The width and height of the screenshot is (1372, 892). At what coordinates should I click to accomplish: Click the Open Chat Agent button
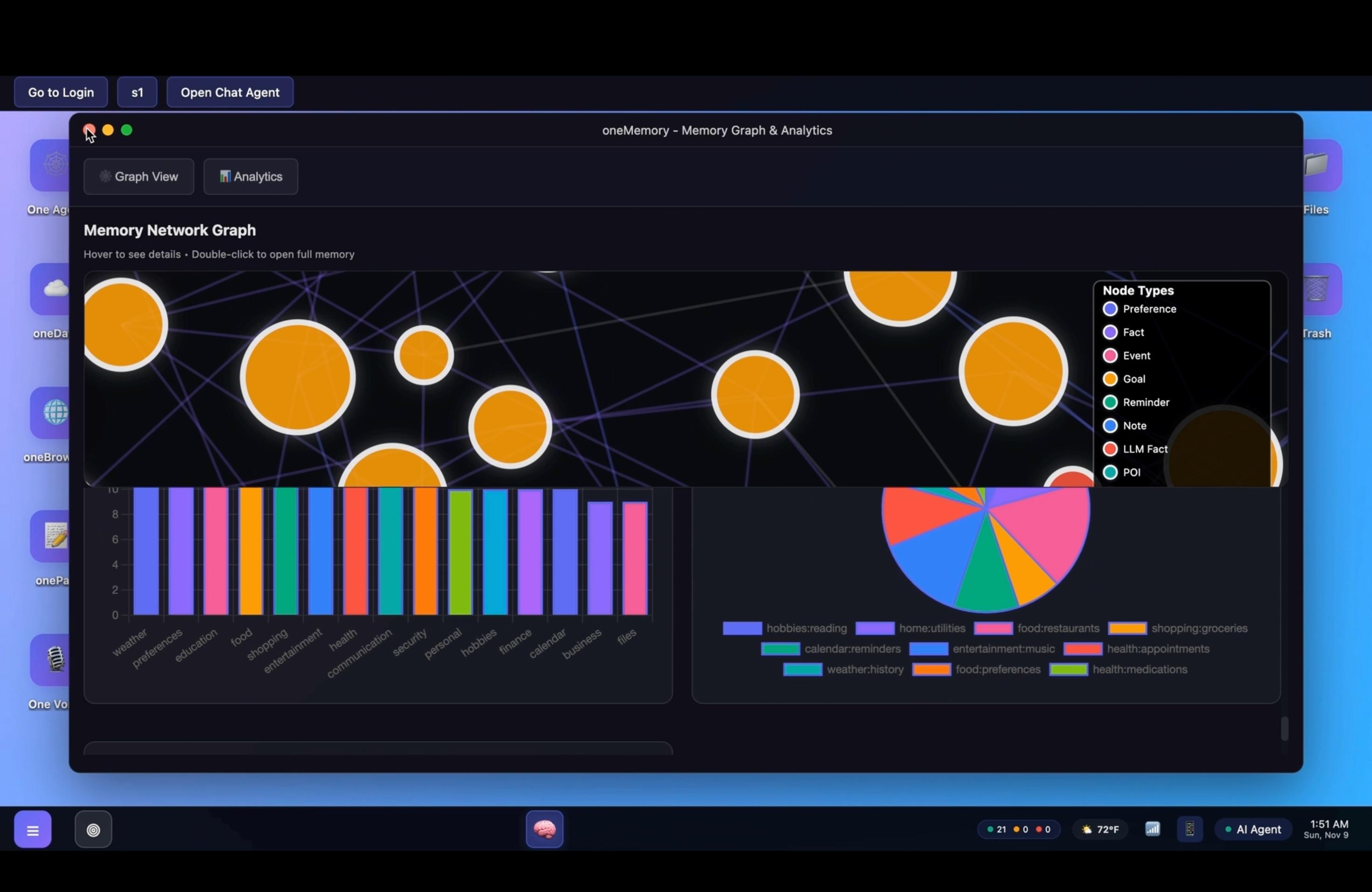point(230,92)
